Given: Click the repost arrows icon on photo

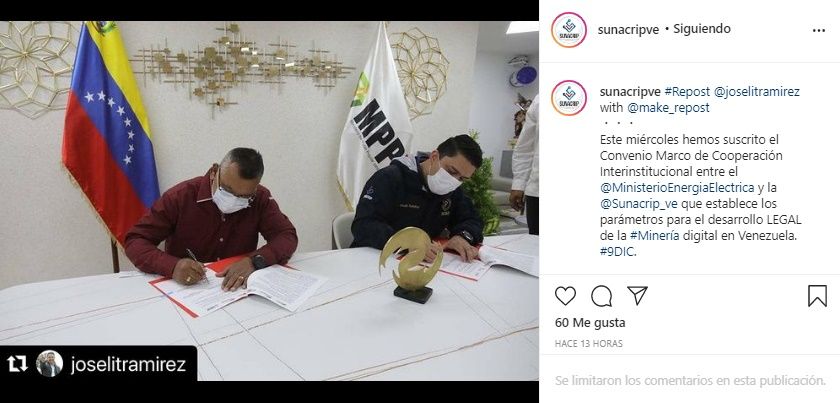Looking at the screenshot, I should [17, 364].
